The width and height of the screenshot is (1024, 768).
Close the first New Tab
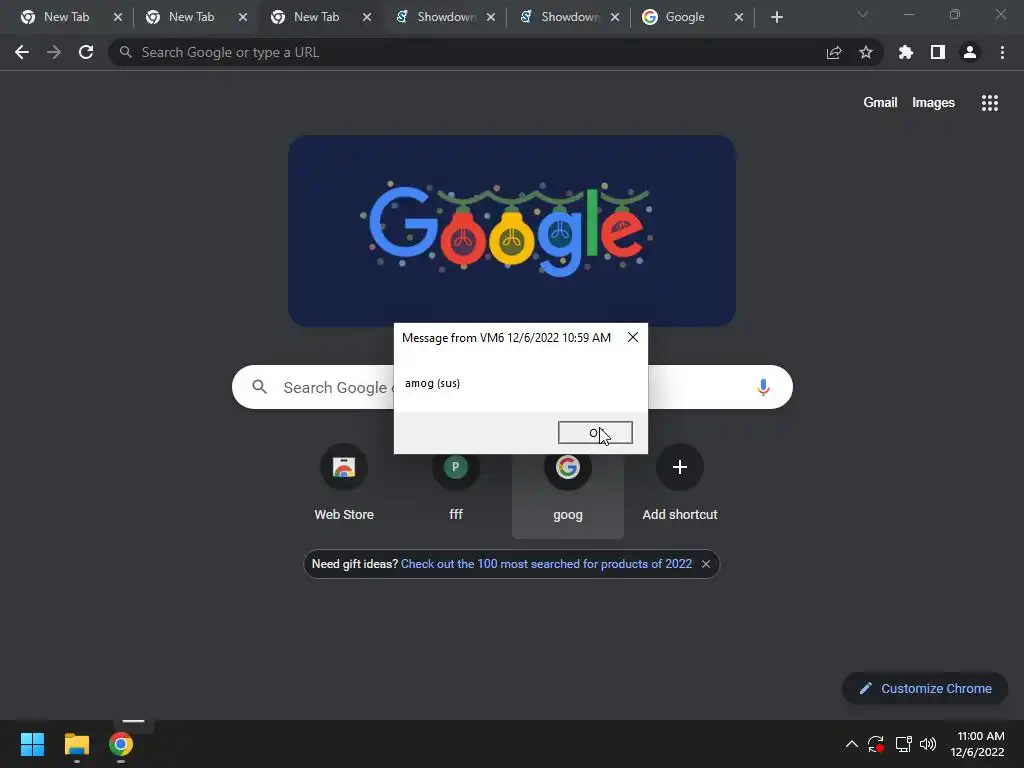118,17
